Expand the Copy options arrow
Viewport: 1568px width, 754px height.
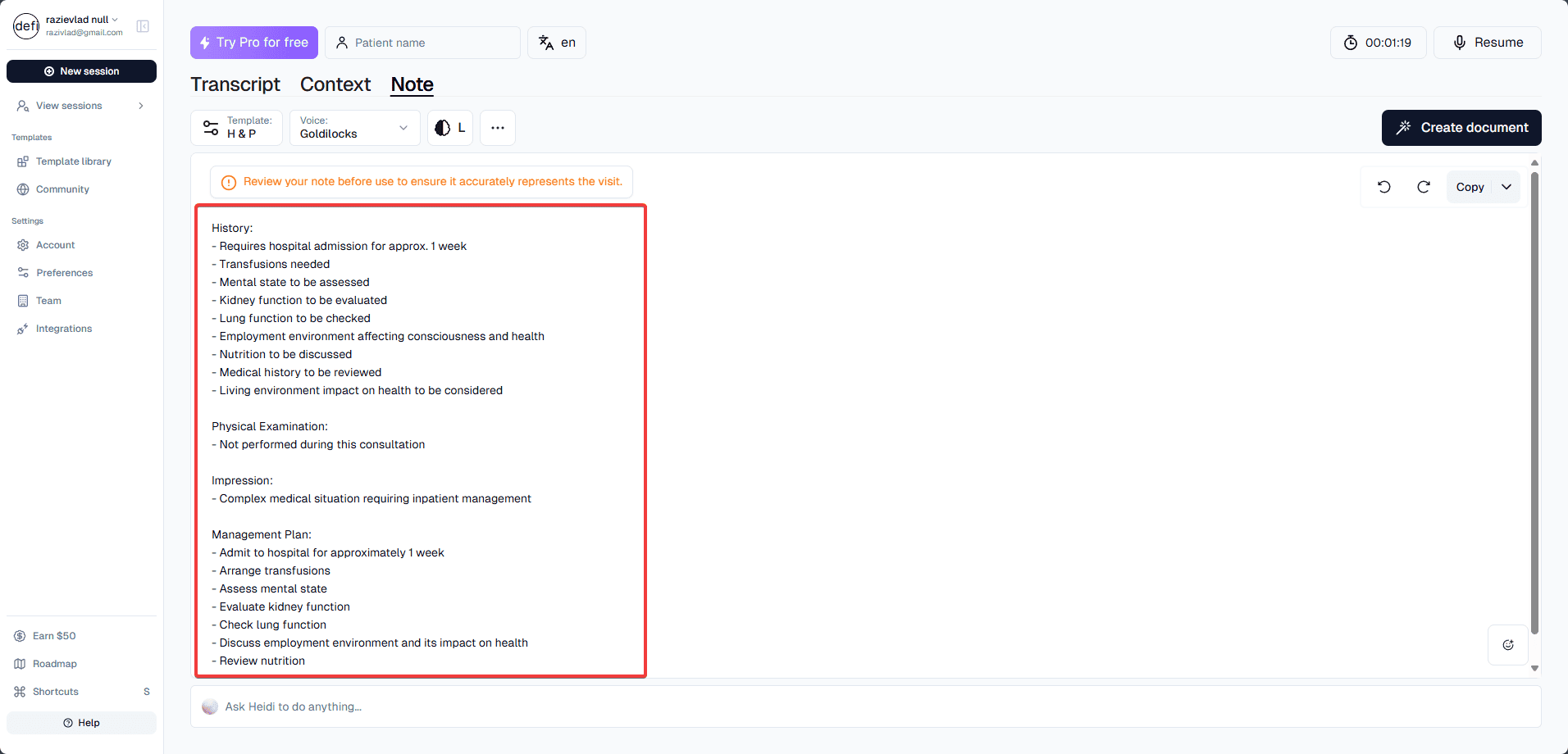(1506, 187)
